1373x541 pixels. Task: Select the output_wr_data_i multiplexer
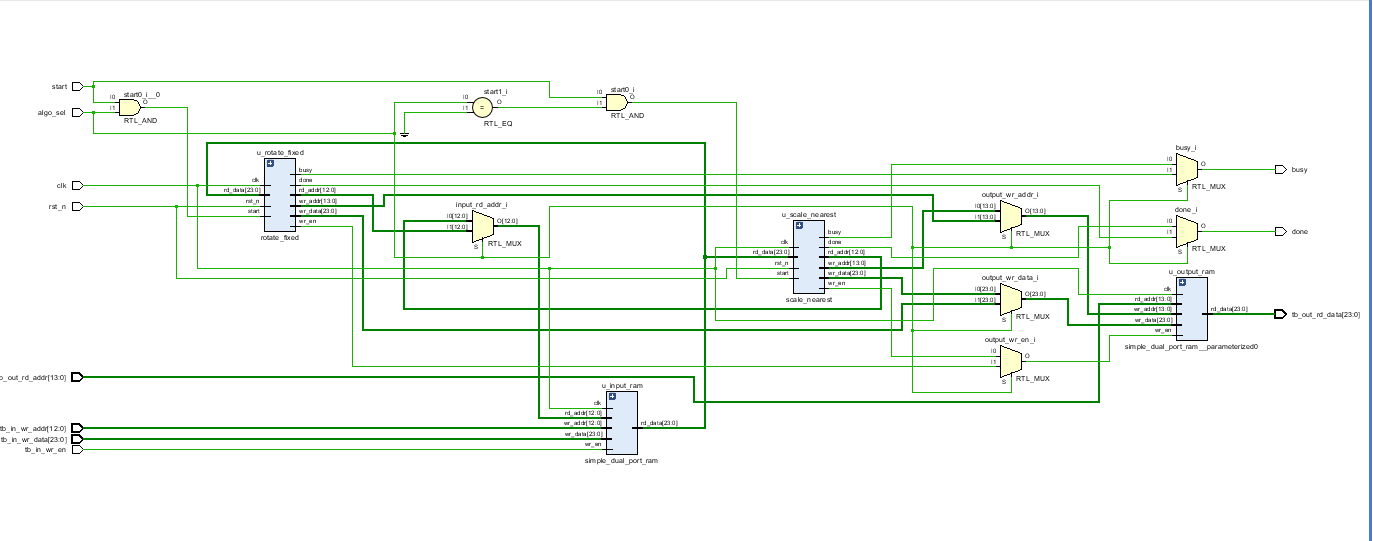pos(1011,300)
